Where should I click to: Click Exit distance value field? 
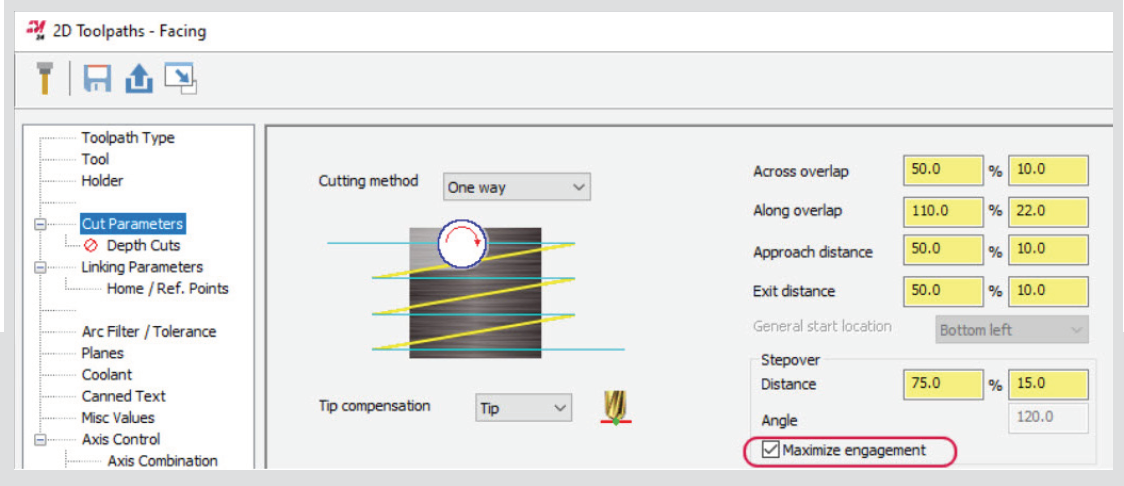point(1048,290)
